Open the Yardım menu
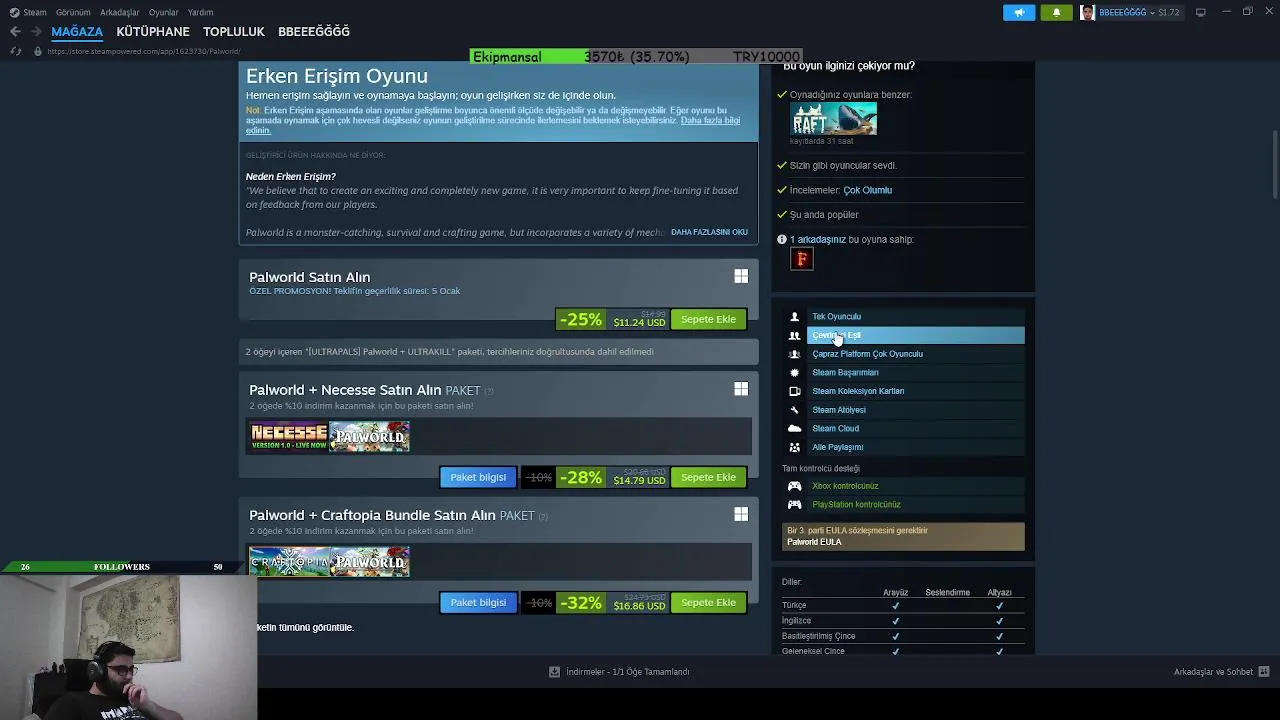 point(200,12)
